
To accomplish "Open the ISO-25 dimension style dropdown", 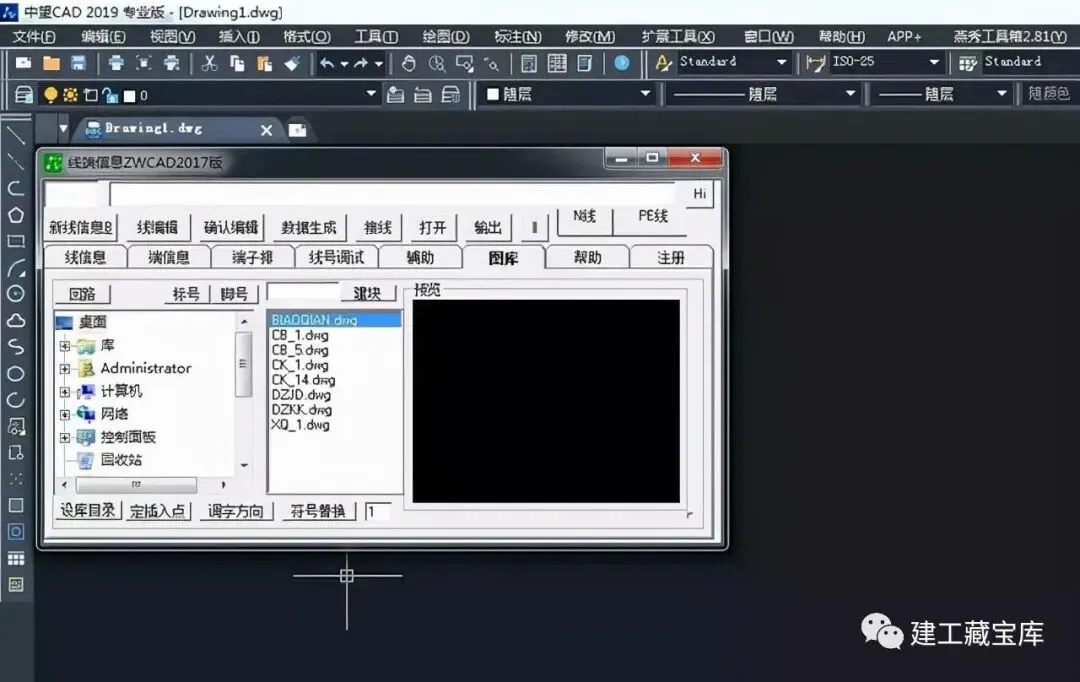I will [x=934, y=62].
